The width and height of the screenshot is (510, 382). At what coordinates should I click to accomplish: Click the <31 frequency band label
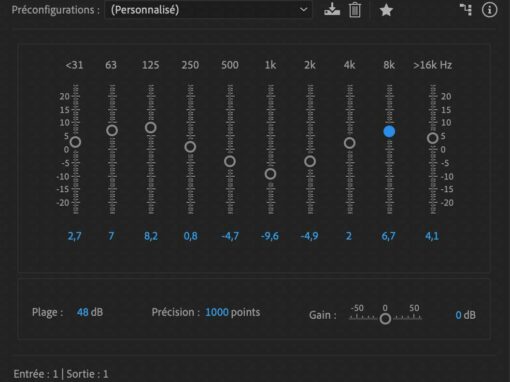(74, 65)
